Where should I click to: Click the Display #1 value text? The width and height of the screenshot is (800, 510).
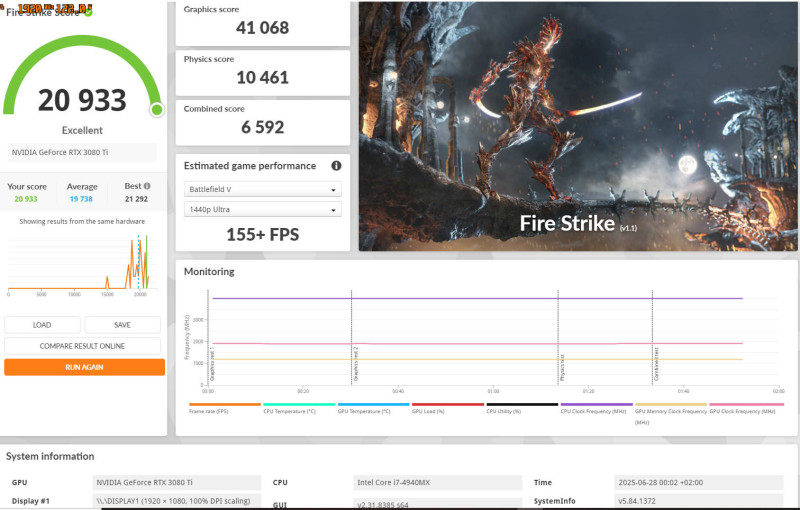click(x=173, y=501)
